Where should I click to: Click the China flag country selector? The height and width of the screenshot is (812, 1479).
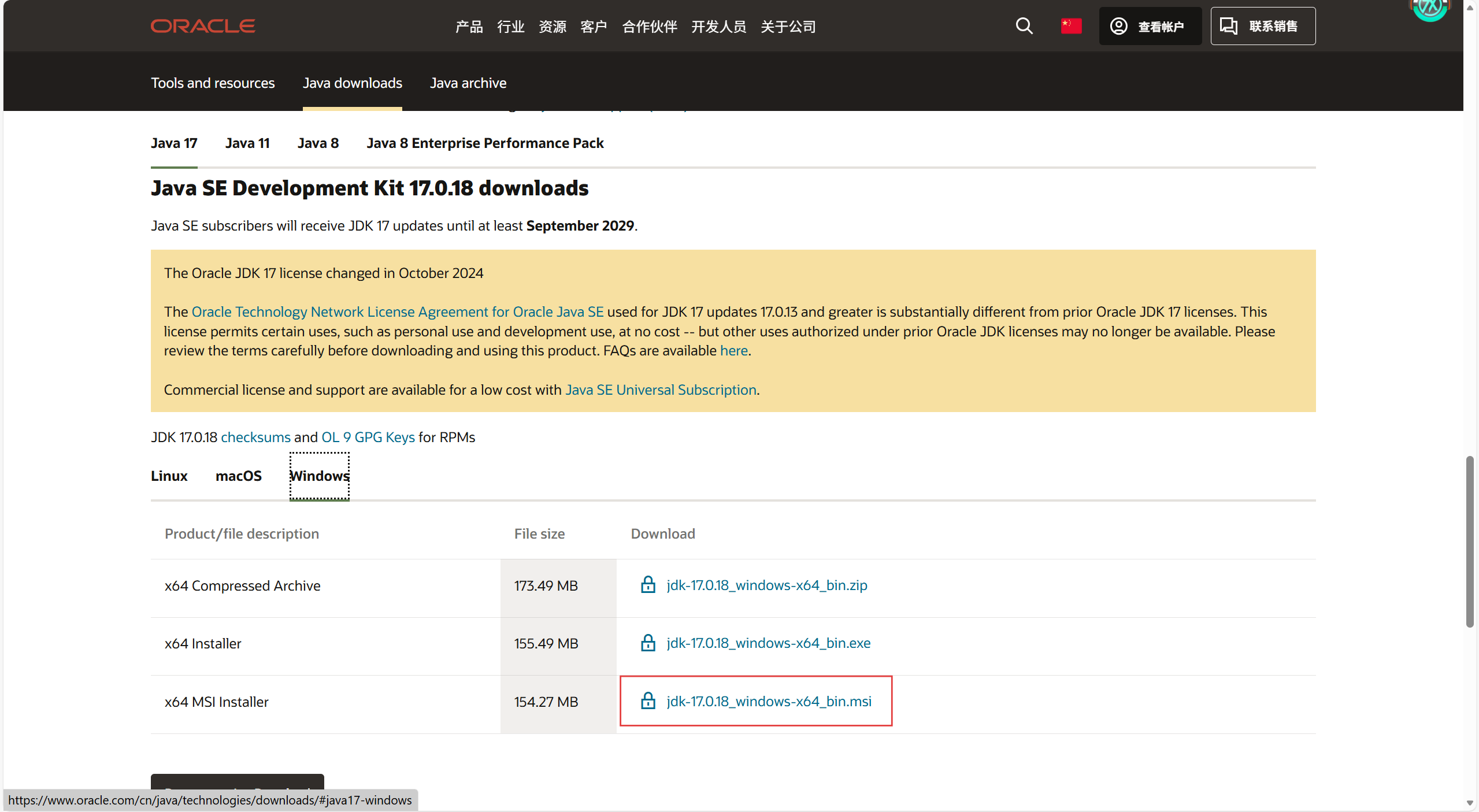(x=1071, y=26)
